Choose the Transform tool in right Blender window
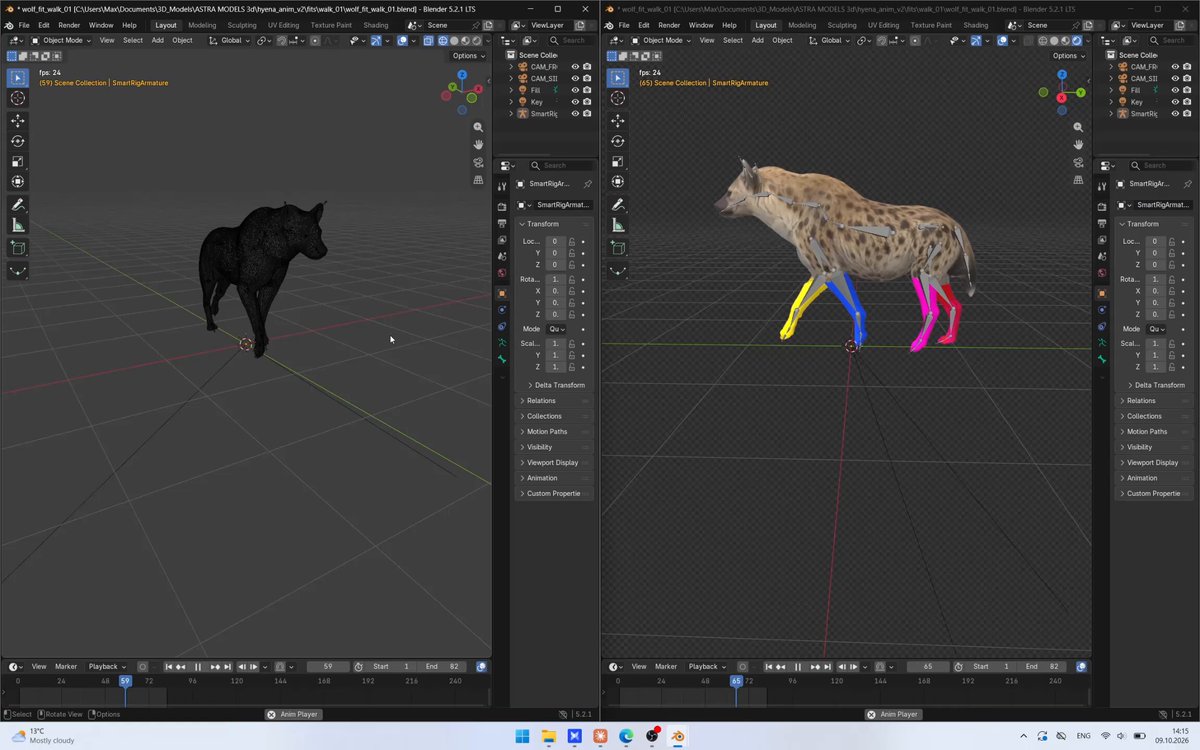 (x=618, y=182)
